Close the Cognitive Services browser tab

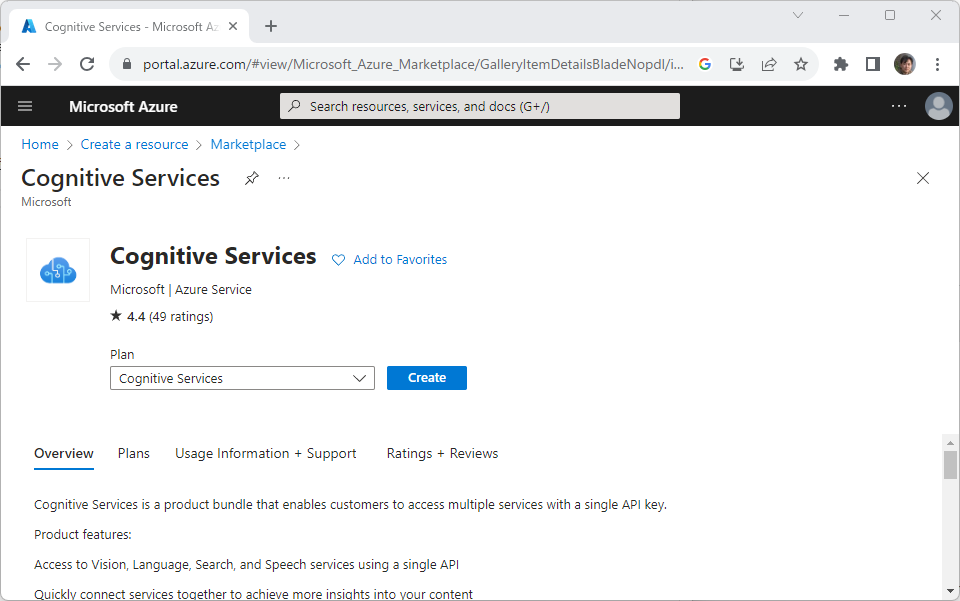tap(233, 26)
